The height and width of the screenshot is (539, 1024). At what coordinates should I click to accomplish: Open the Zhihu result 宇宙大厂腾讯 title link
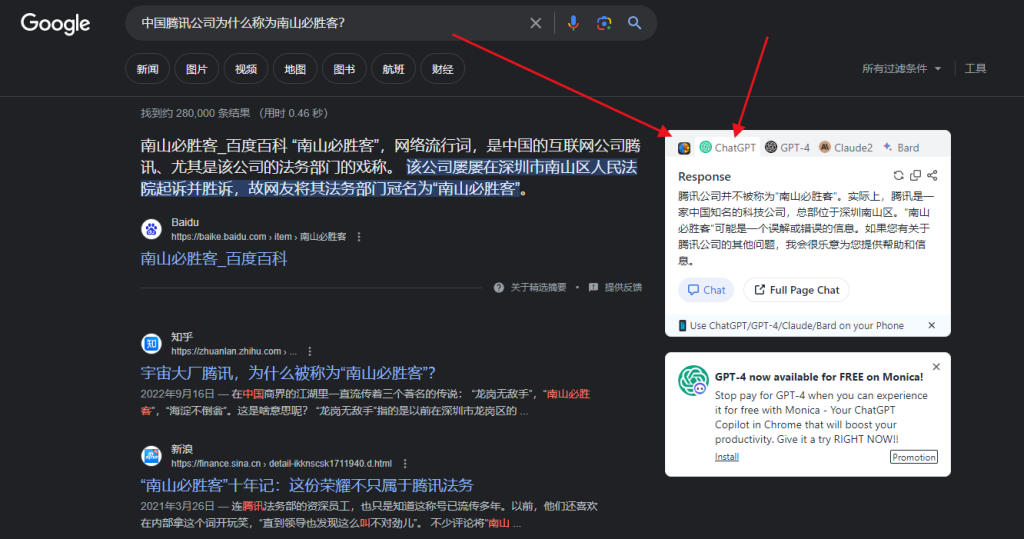[288, 373]
